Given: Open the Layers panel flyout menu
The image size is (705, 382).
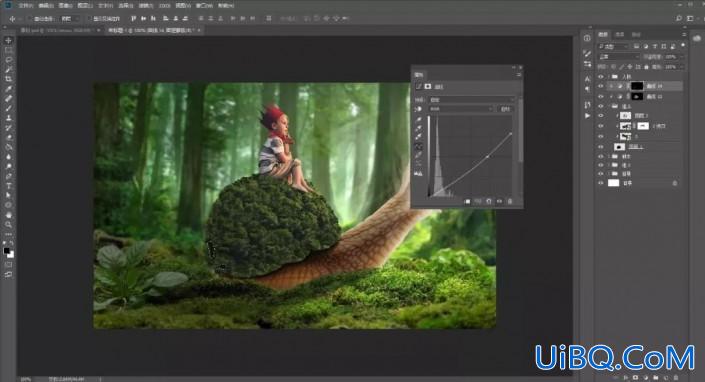Looking at the screenshot, I should pyautogui.click(x=684, y=35).
